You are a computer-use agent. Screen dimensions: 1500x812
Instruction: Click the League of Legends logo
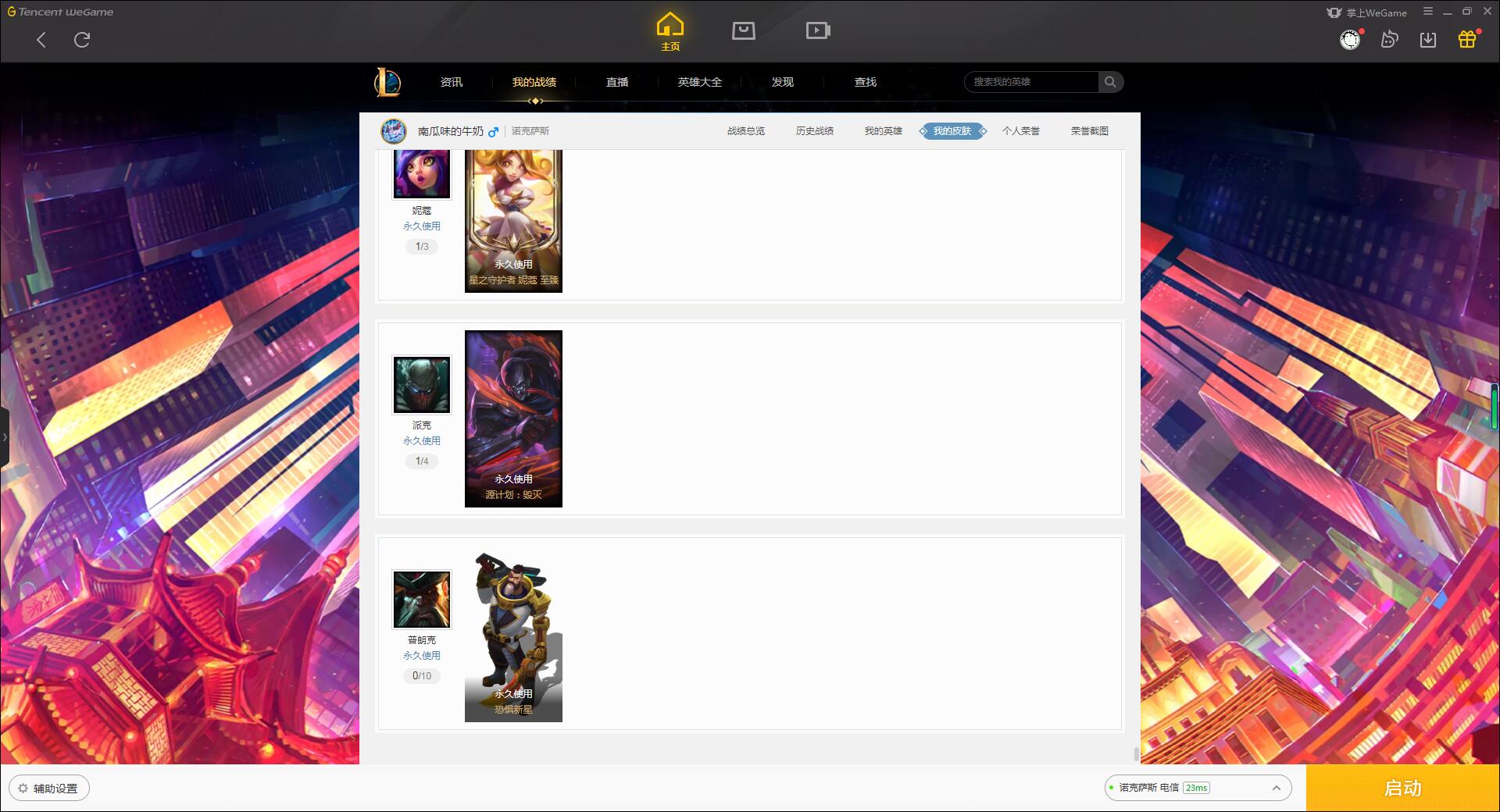tap(387, 82)
